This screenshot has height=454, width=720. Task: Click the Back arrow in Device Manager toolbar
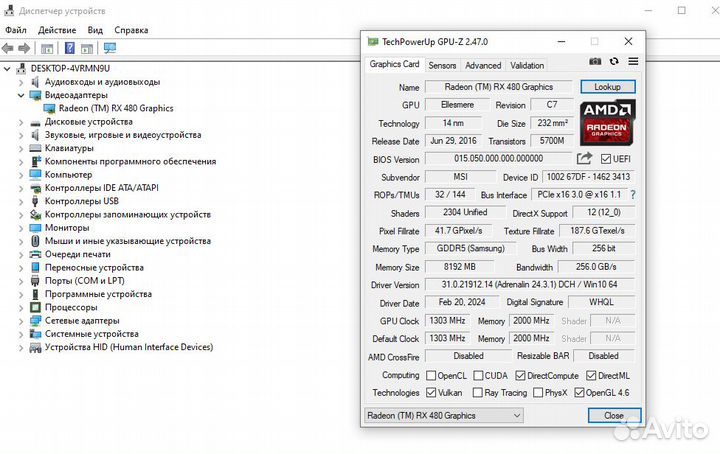coord(7,48)
